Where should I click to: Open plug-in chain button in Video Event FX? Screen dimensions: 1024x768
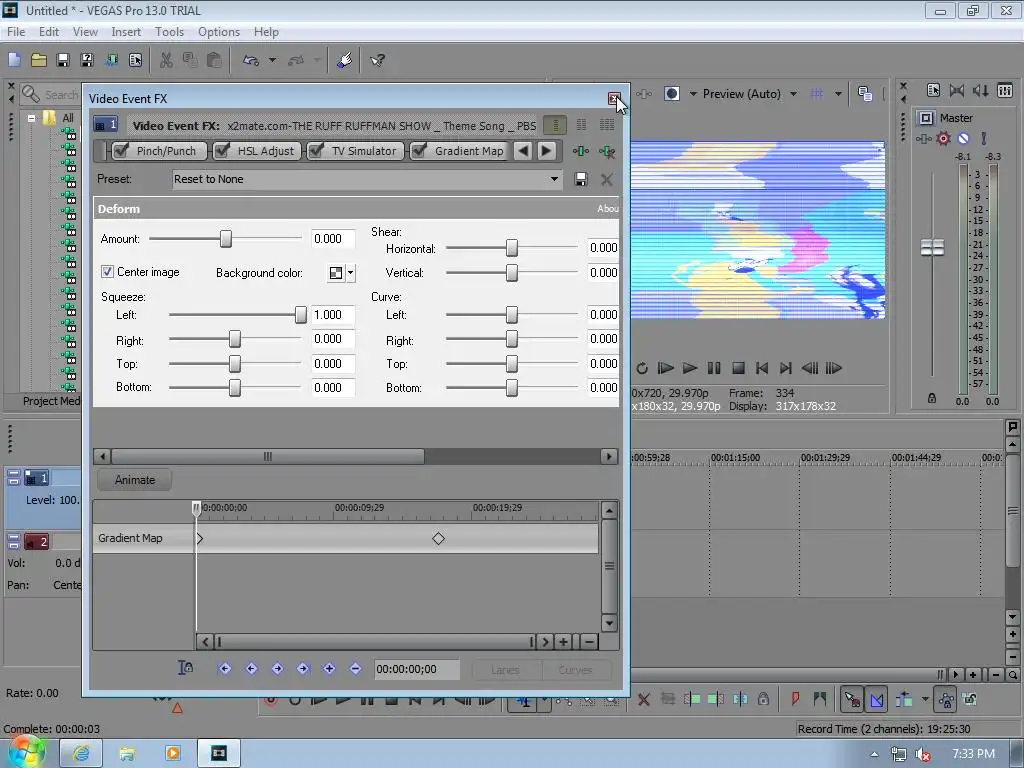coord(581,151)
